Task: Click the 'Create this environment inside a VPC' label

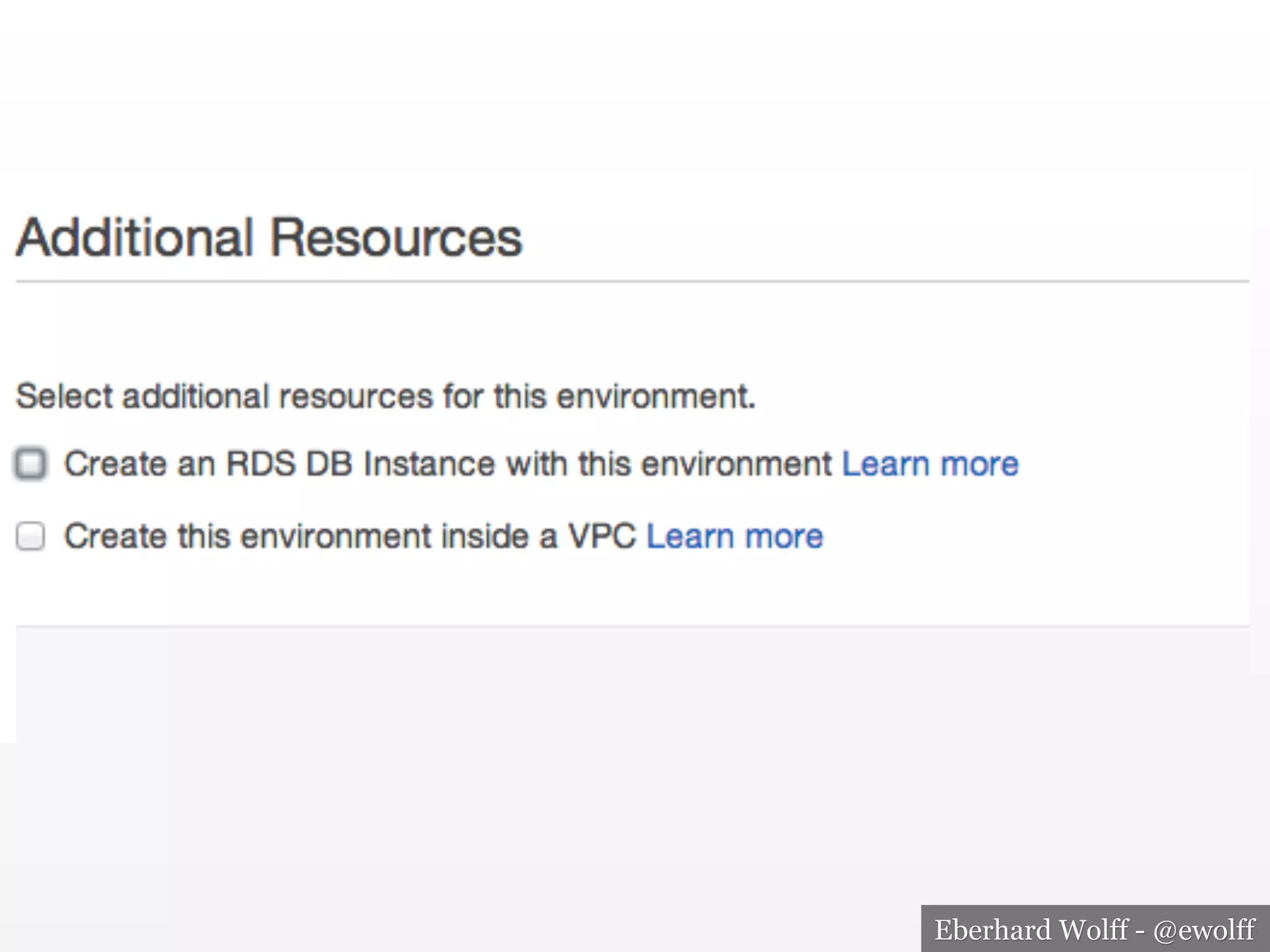Action: coord(350,536)
